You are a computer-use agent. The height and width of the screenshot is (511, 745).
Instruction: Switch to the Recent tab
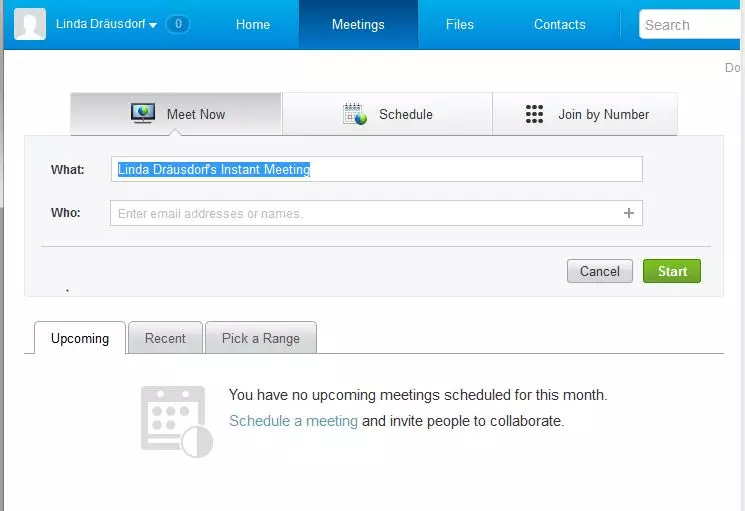tap(165, 338)
